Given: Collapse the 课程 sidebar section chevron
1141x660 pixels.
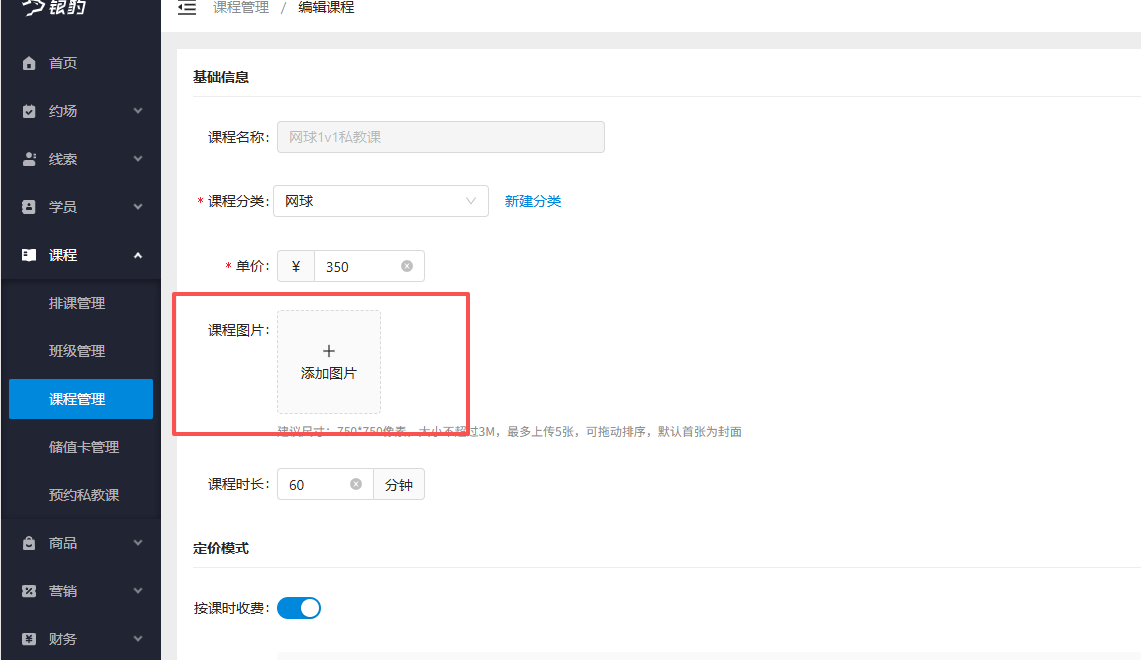Looking at the screenshot, I should pyautogui.click(x=137, y=254).
